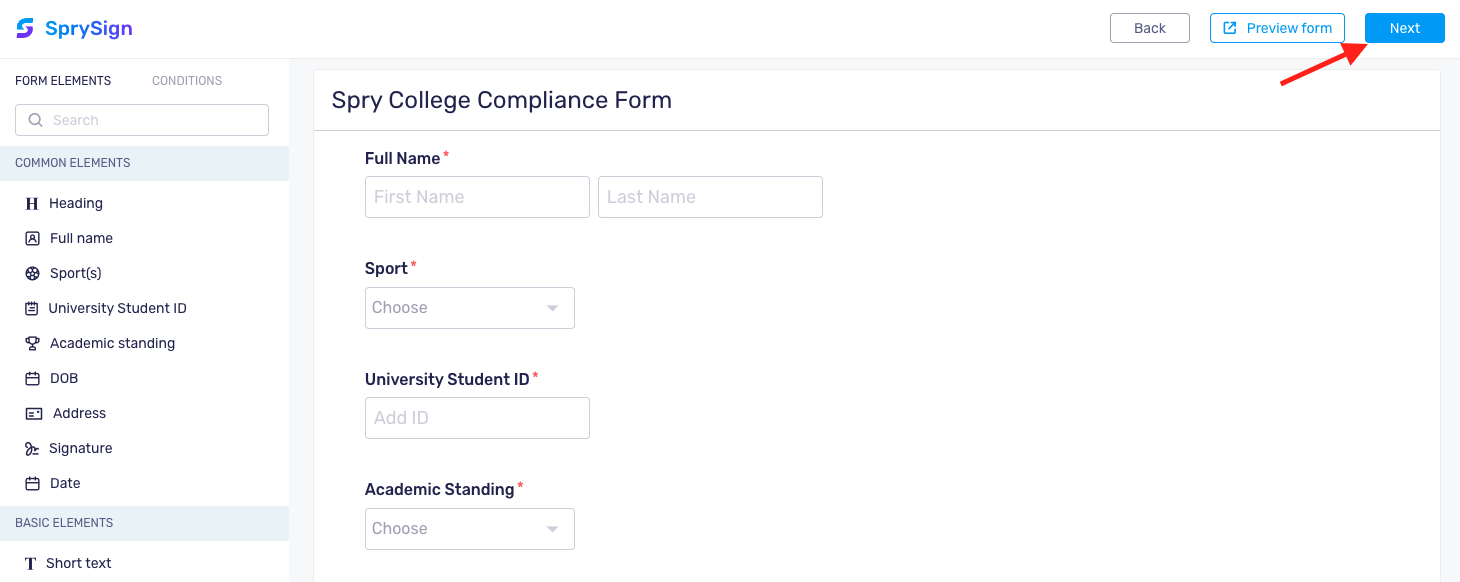
Task: Switch to the Form Elements tab
Action: pyautogui.click(x=63, y=81)
